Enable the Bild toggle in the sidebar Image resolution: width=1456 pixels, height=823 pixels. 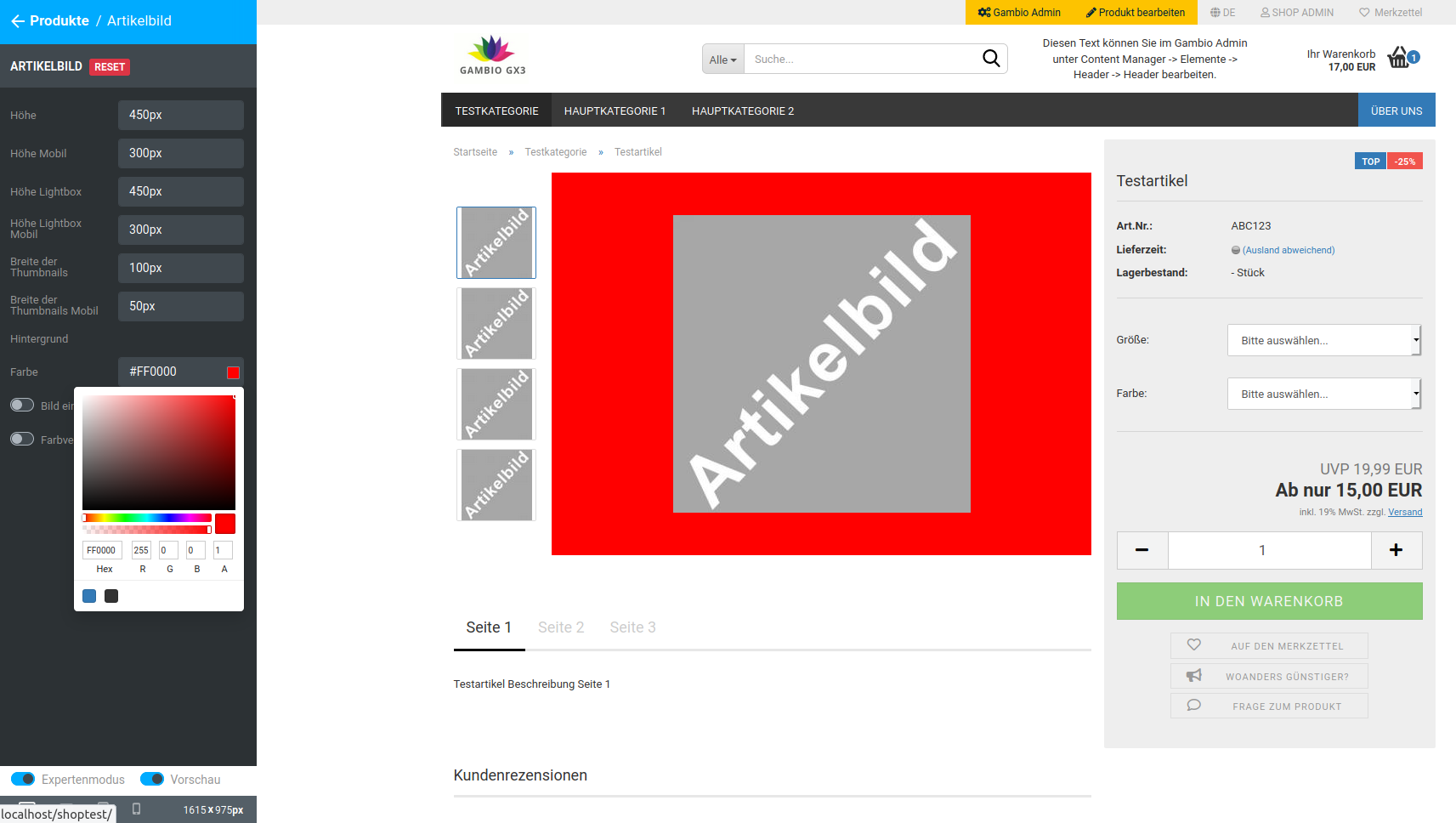22,405
